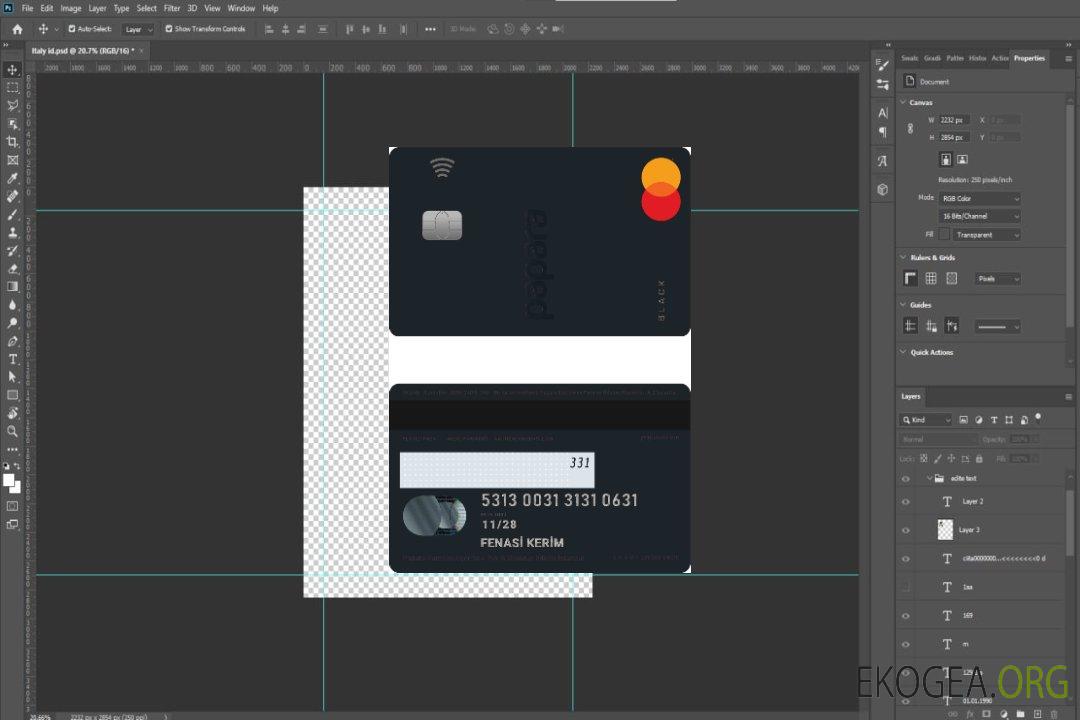Open the Paragraph panel icon
This screenshot has width=1080, height=720.
[882, 132]
